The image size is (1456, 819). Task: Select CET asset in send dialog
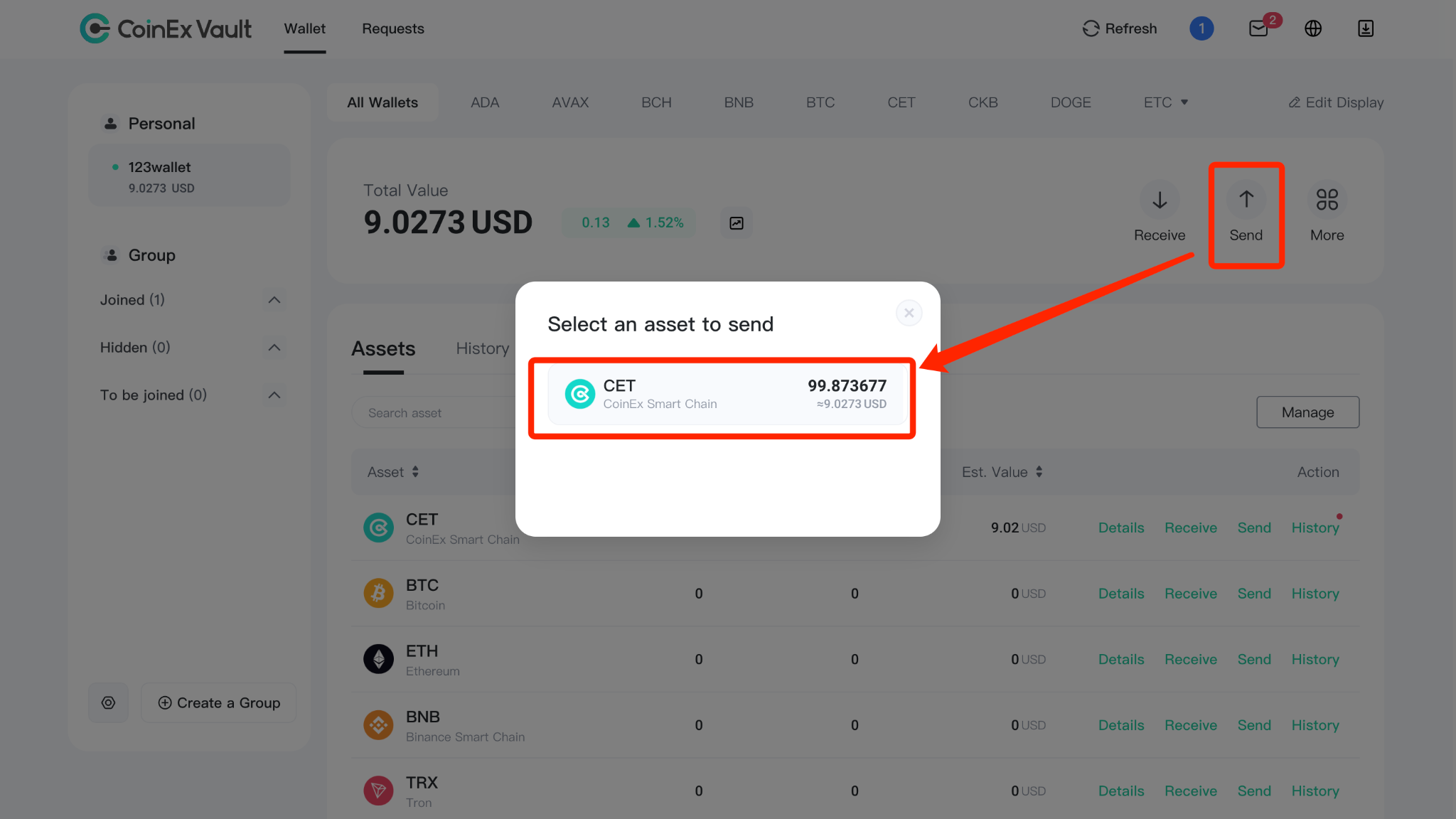725,395
